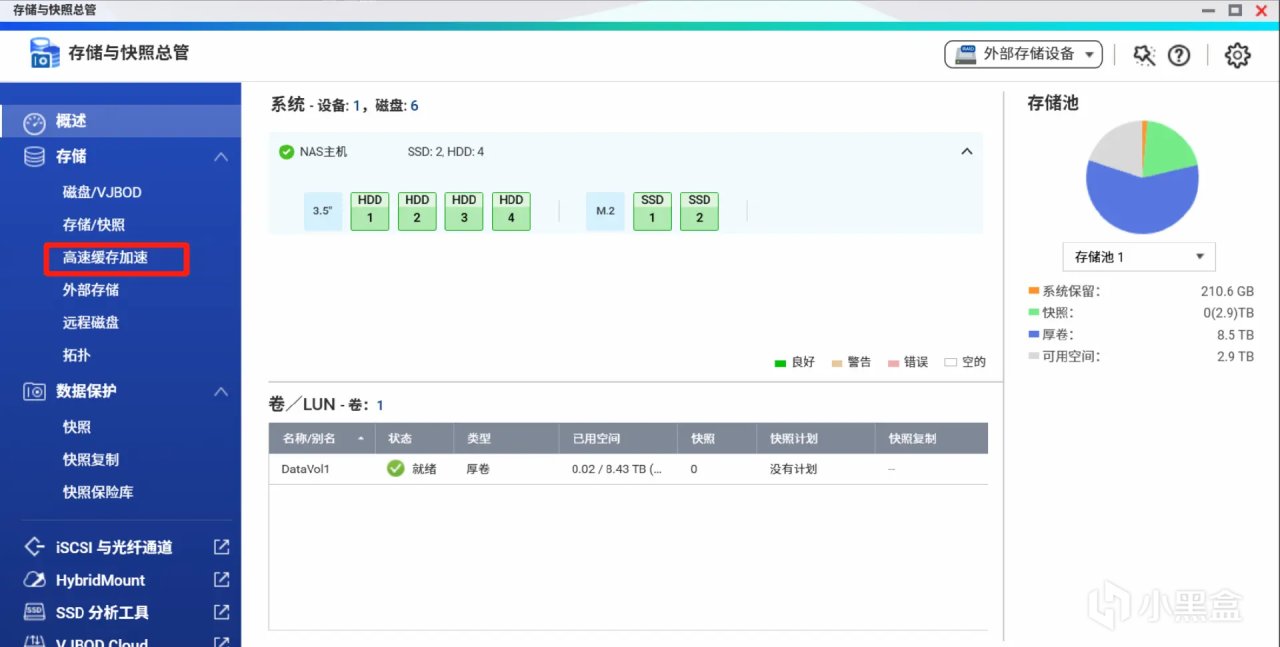The height and width of the screenshot is (647, 1280).
Task: Open 存储/快照 in sidebar
Action: click(x=94, y=225)
